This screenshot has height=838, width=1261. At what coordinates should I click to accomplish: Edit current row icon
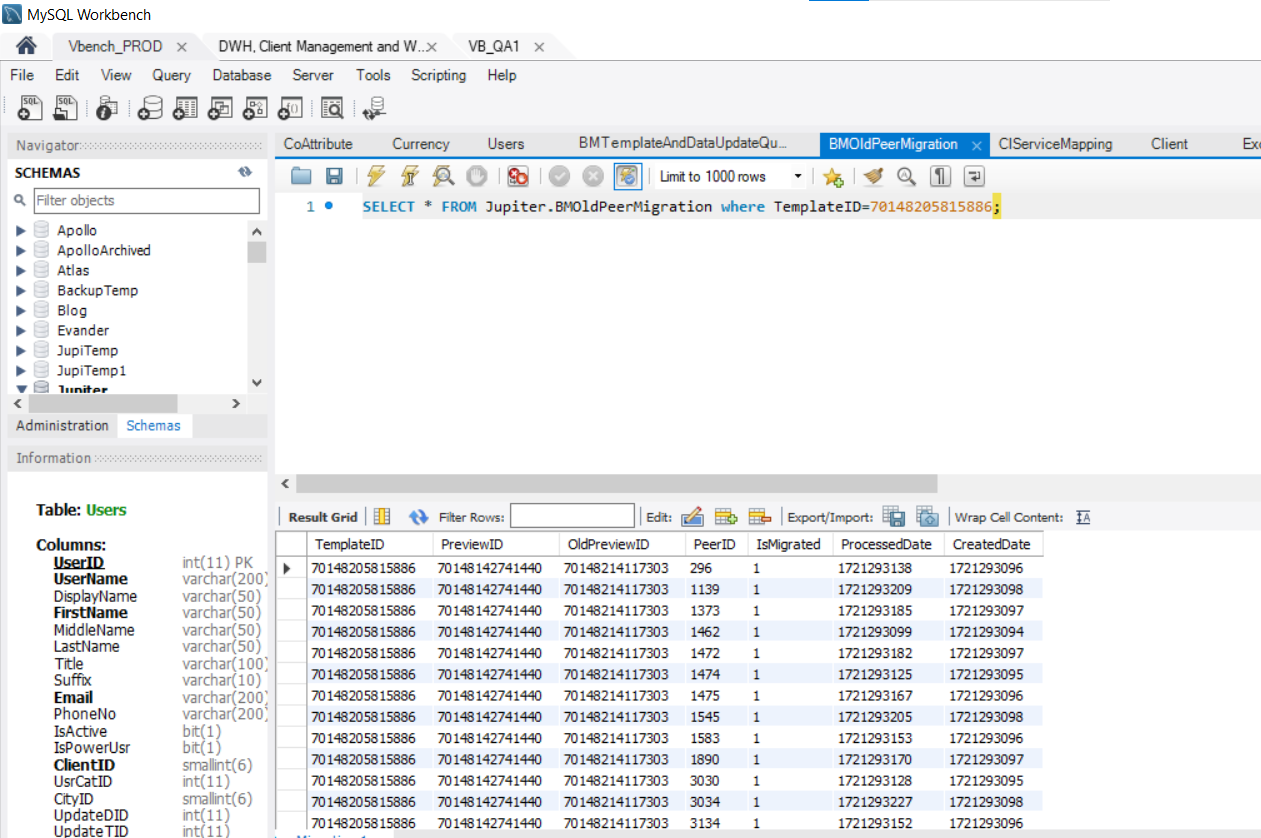point(692,517)
